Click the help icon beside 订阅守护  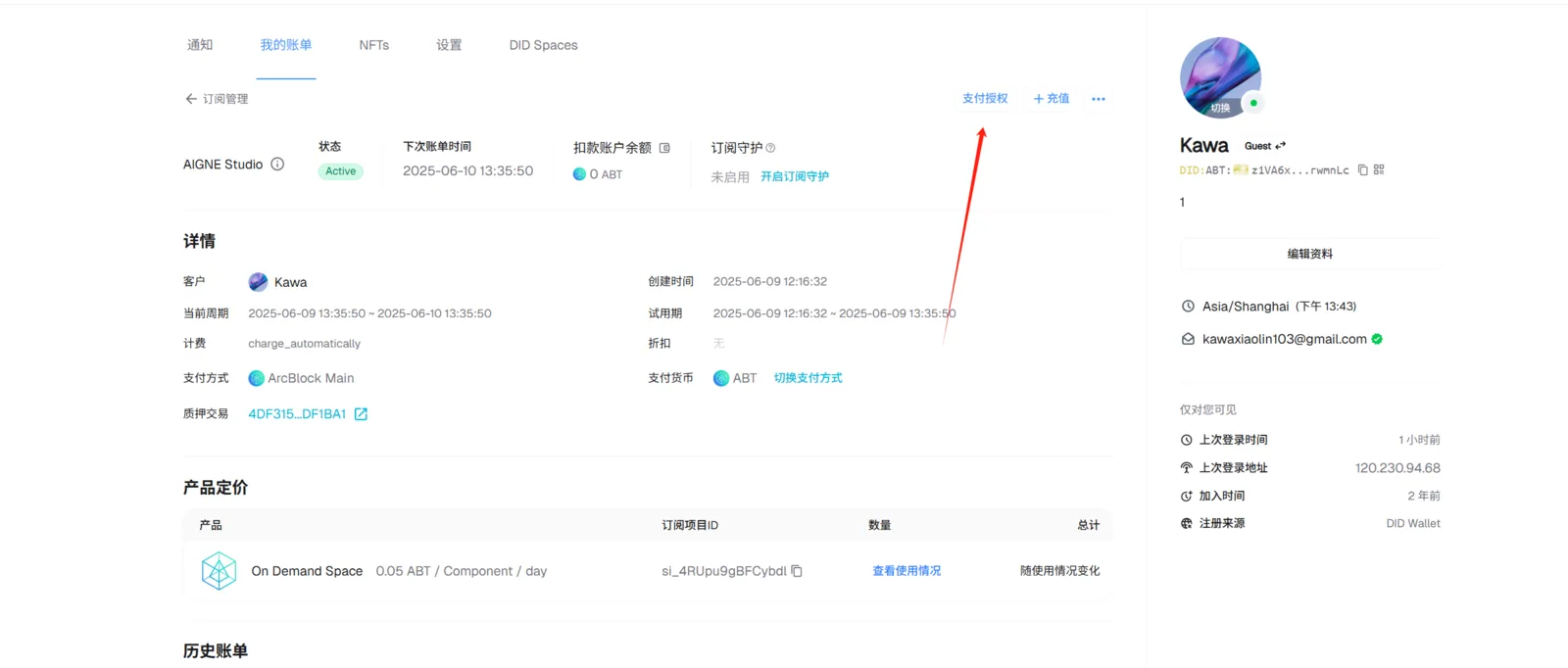(770, 148)
